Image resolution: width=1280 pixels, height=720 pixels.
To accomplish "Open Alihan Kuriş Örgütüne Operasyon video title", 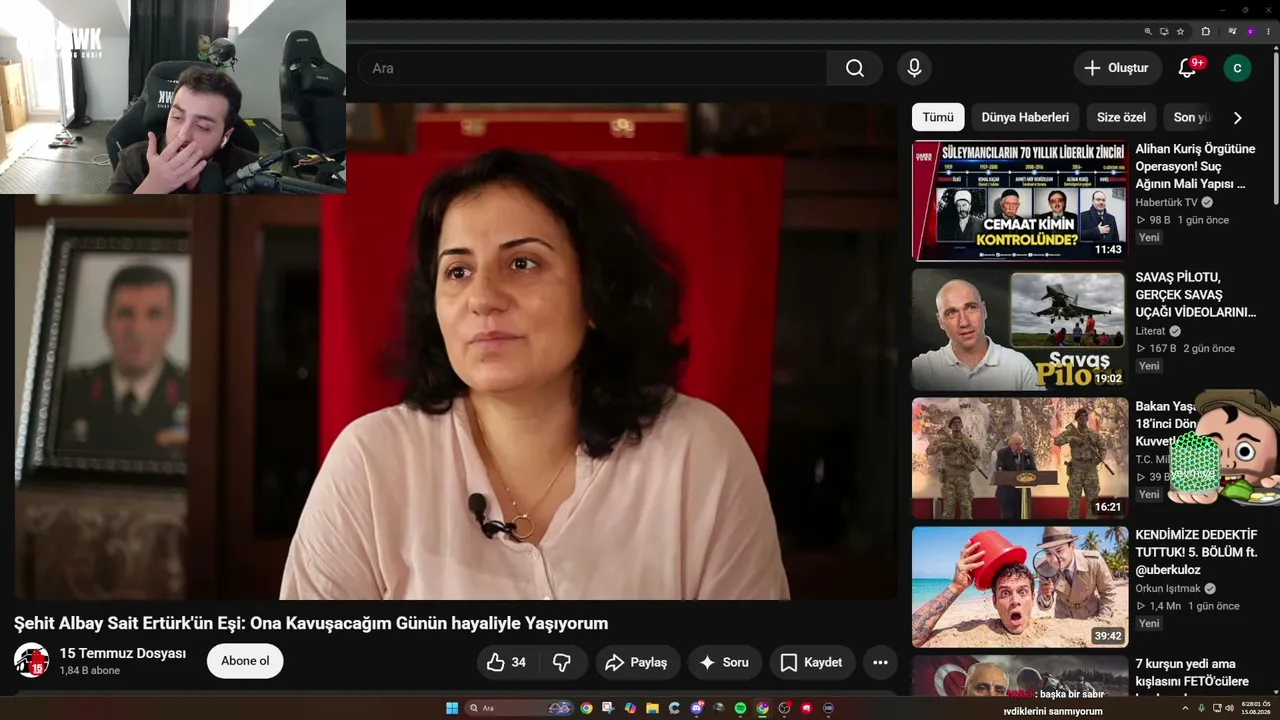I will point(1195,166).
